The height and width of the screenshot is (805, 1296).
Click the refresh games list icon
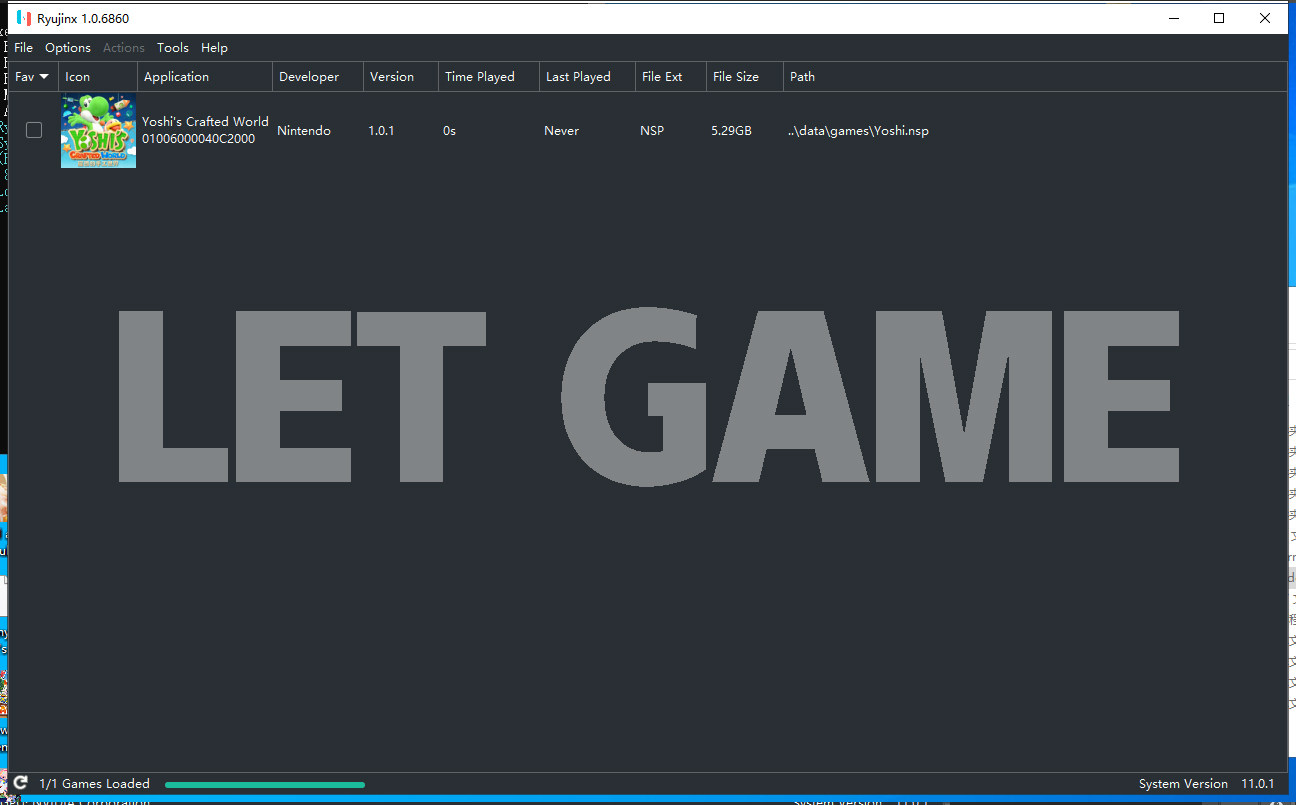tap(20, 783)
